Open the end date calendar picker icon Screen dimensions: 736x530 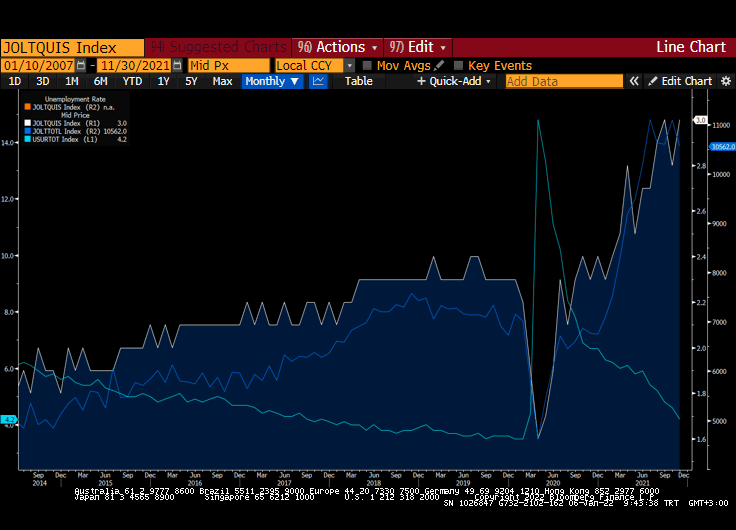pyautogui.click(x=177, y=65)
